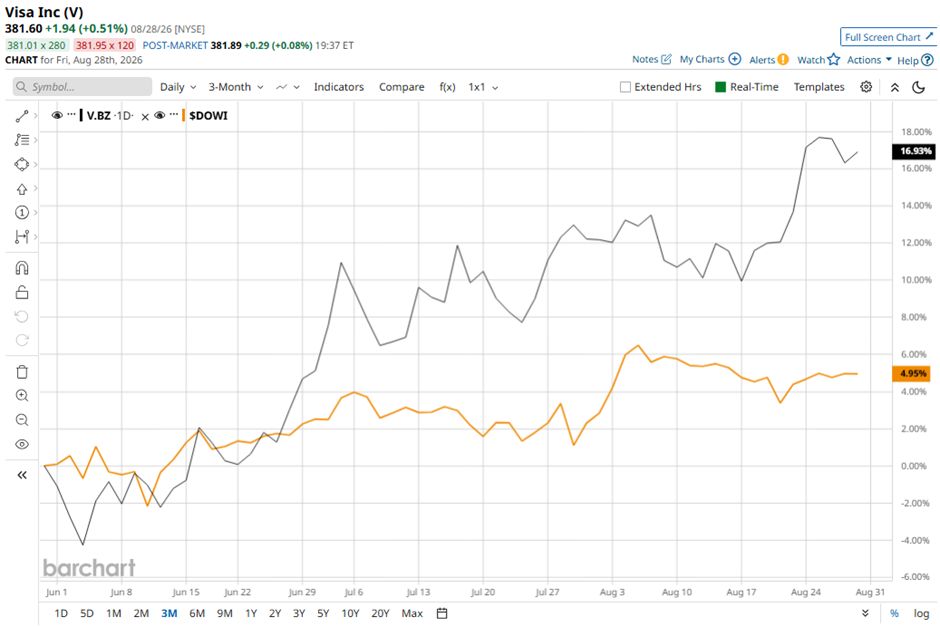Toggle visibility of V.BZ series
This screenshot has height=627, width=940.
(x=57, y=116)
